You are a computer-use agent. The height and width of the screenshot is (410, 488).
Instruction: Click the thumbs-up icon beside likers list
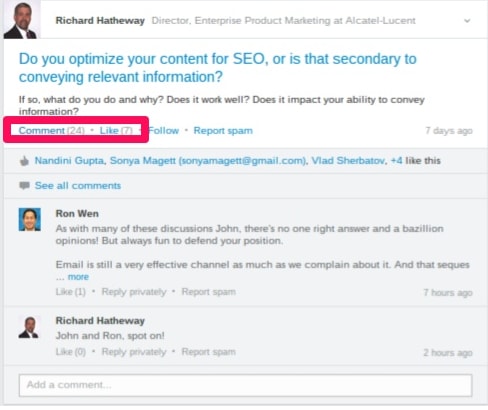point(24,161)
